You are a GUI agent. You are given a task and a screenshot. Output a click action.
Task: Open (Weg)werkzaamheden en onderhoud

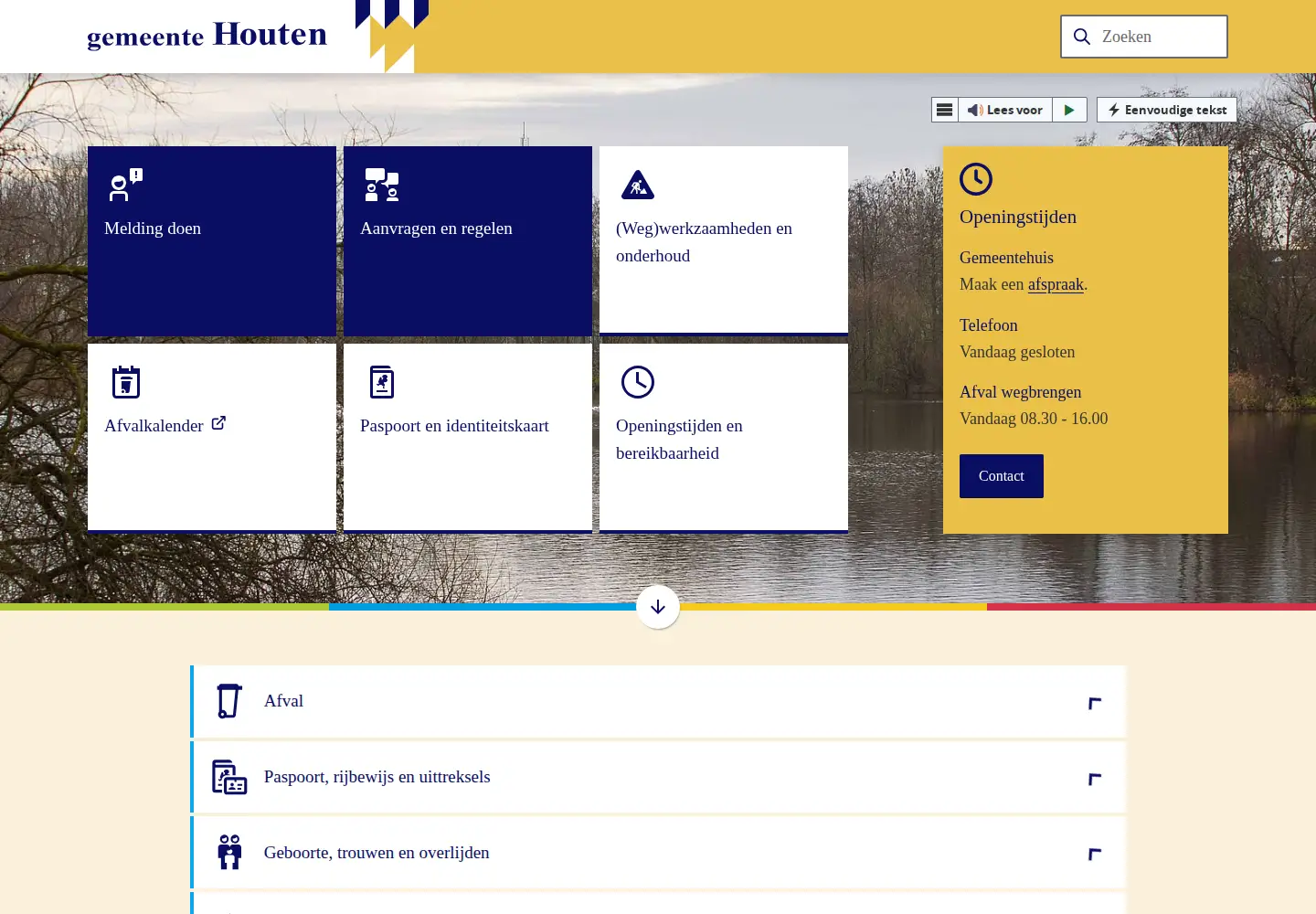pos(724,241)
